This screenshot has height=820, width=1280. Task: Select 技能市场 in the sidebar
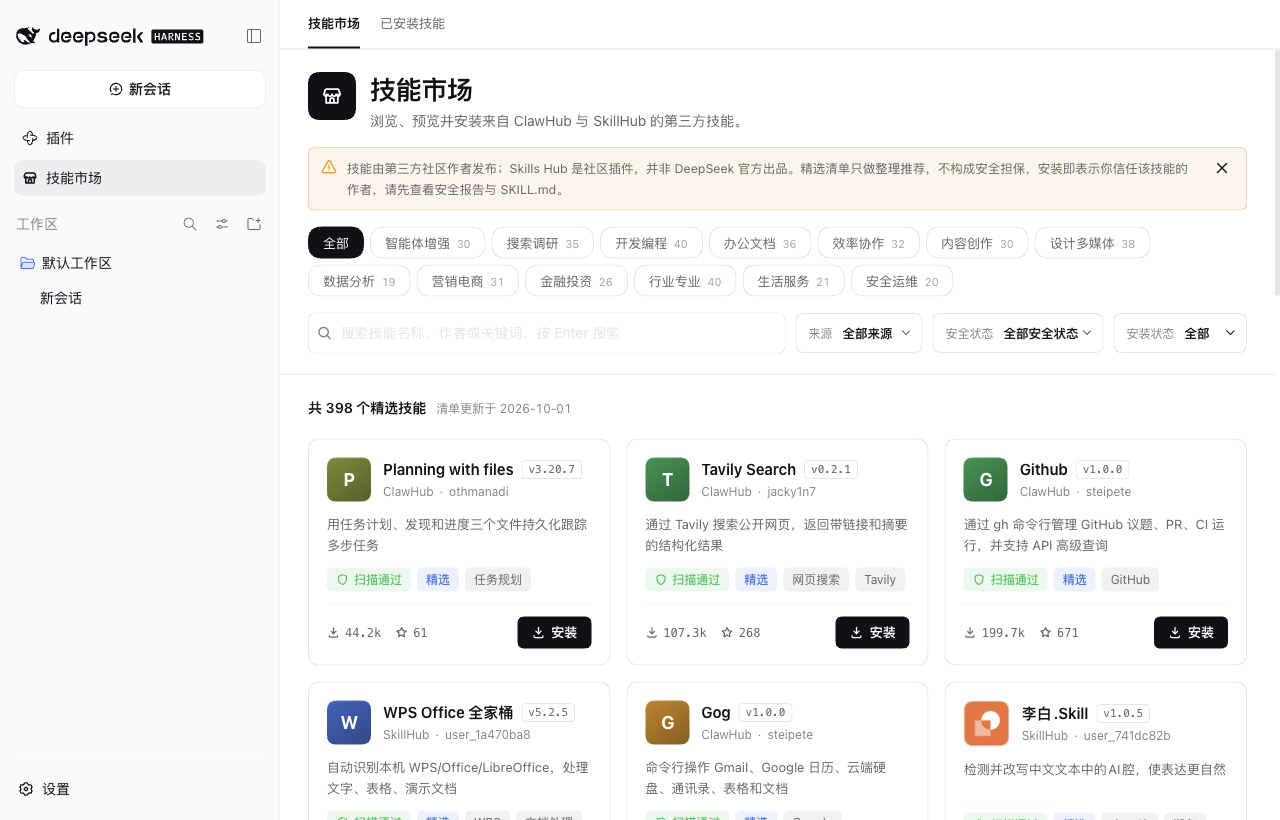pos(140,178)
